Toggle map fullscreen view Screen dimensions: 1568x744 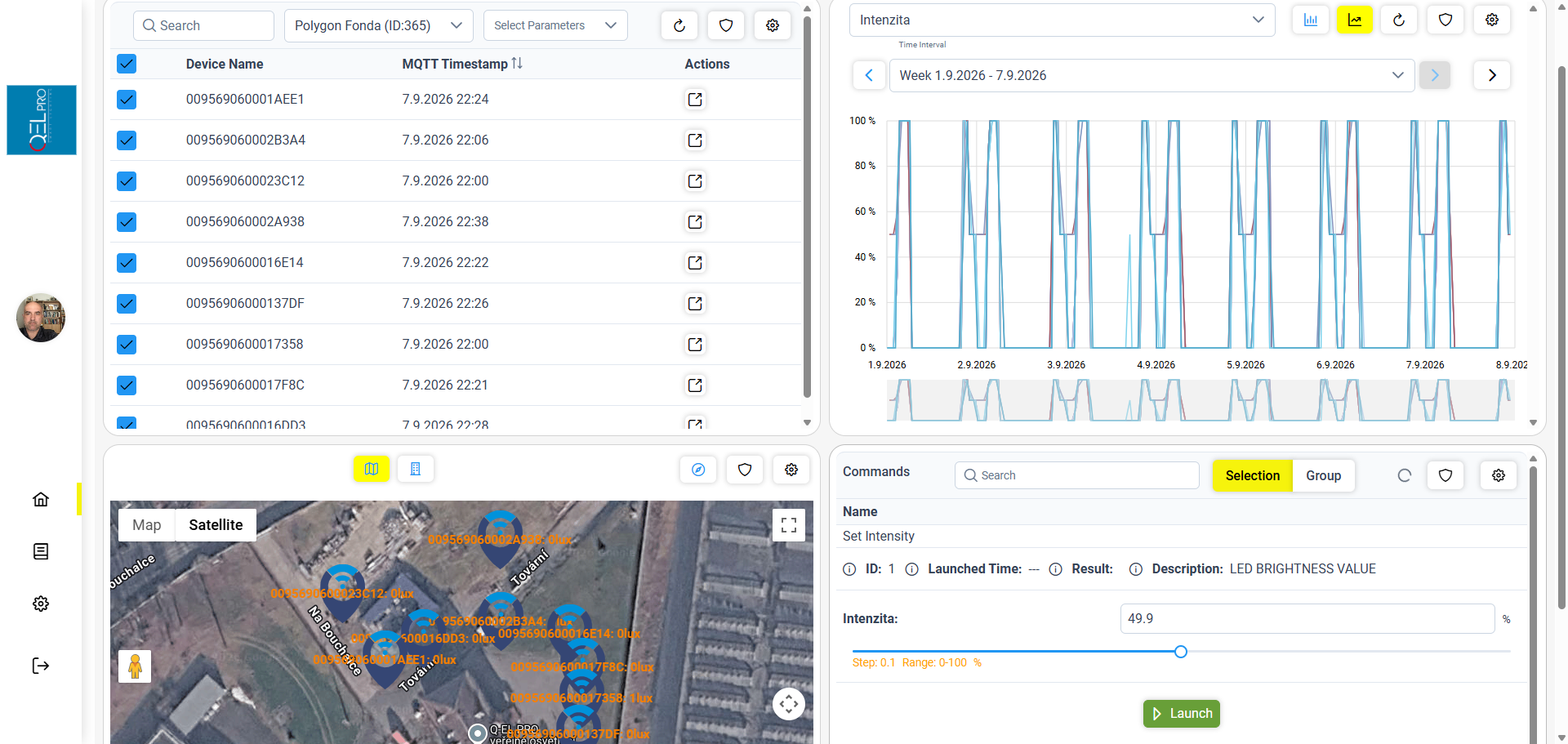(x=788, y=525)
